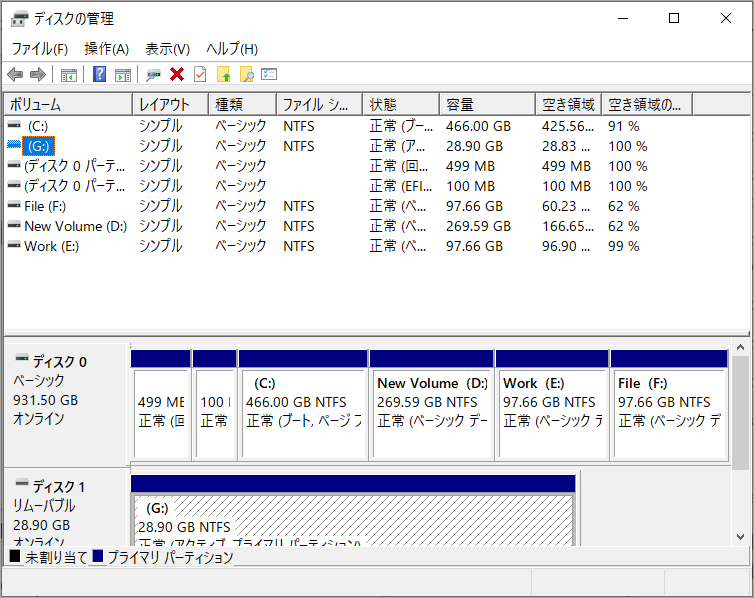The height and width of the screenshot is (598, 754).
Task: Click the 28.90 GB capacity cell in list
Action: pyautogui.click(x=474, y=146)
